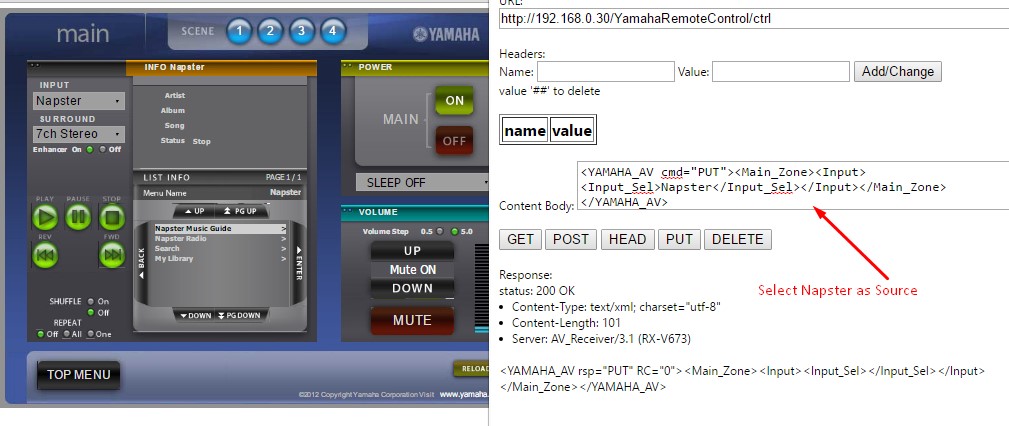This screenshot has height=426, width=1009.
Task: Open the SLEEP OFF dropdown
Action: (x=423, y=182)
